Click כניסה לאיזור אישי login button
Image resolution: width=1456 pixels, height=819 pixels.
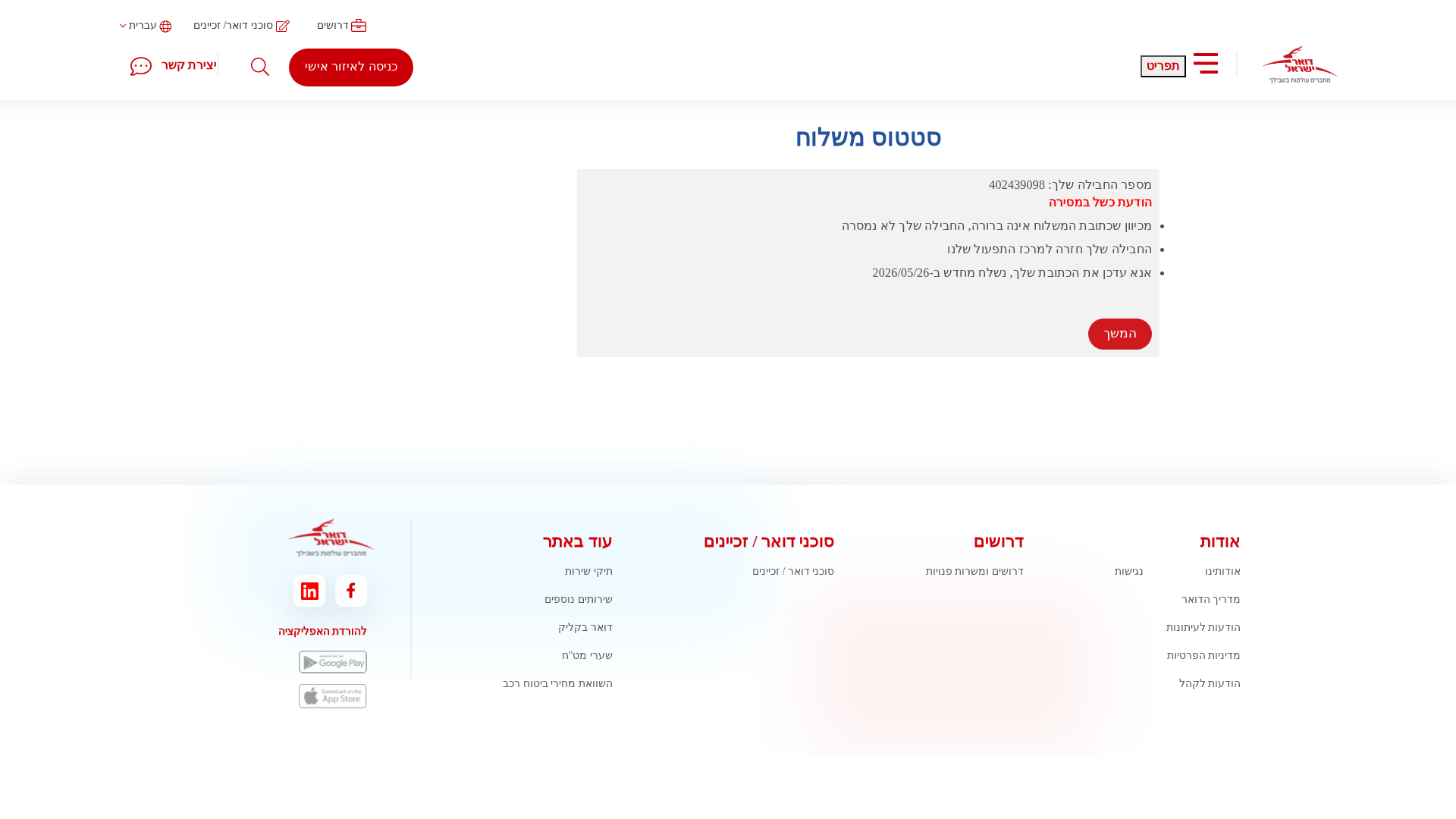(351, 67)
